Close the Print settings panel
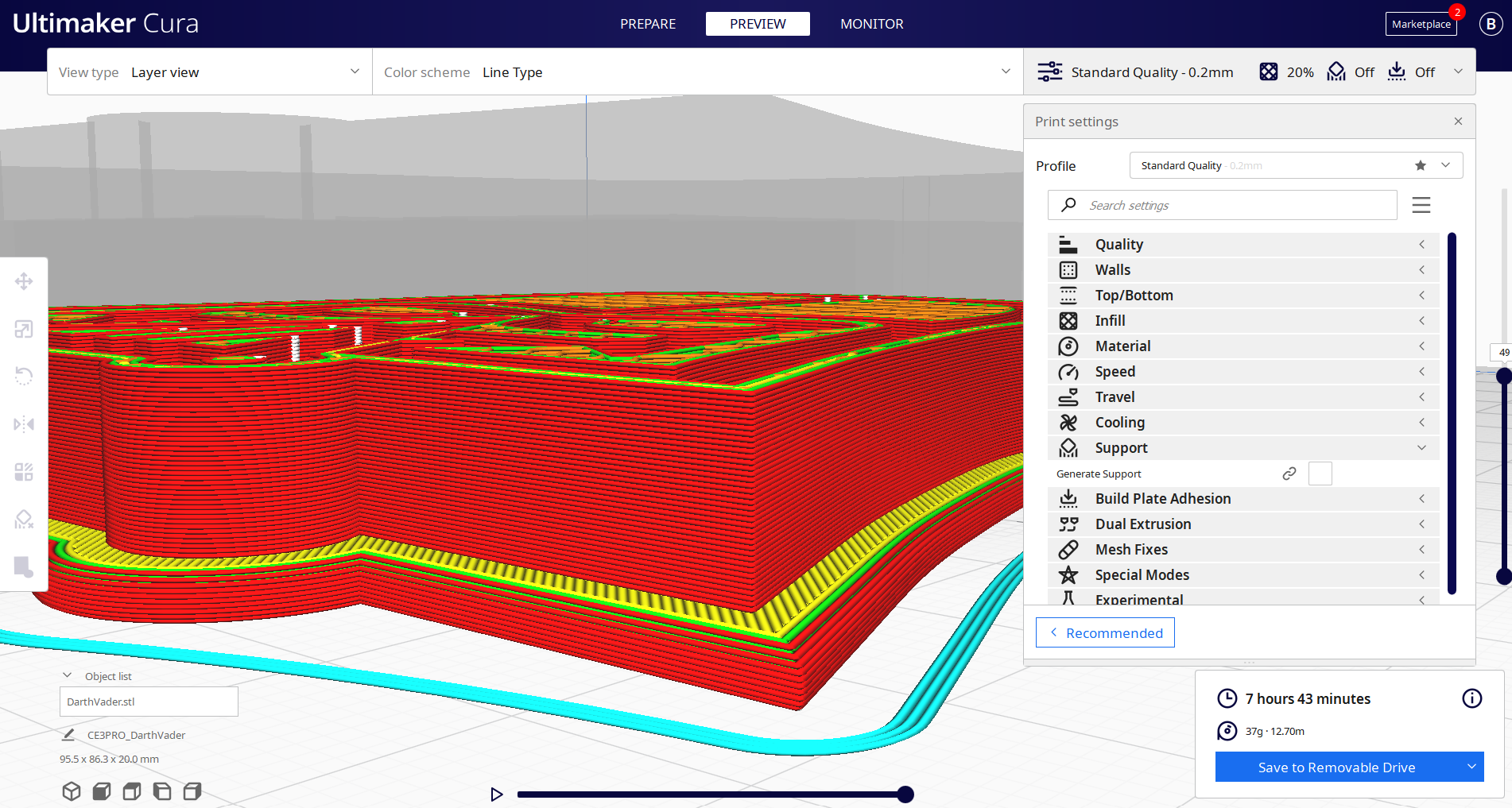 click(1458, 122)
